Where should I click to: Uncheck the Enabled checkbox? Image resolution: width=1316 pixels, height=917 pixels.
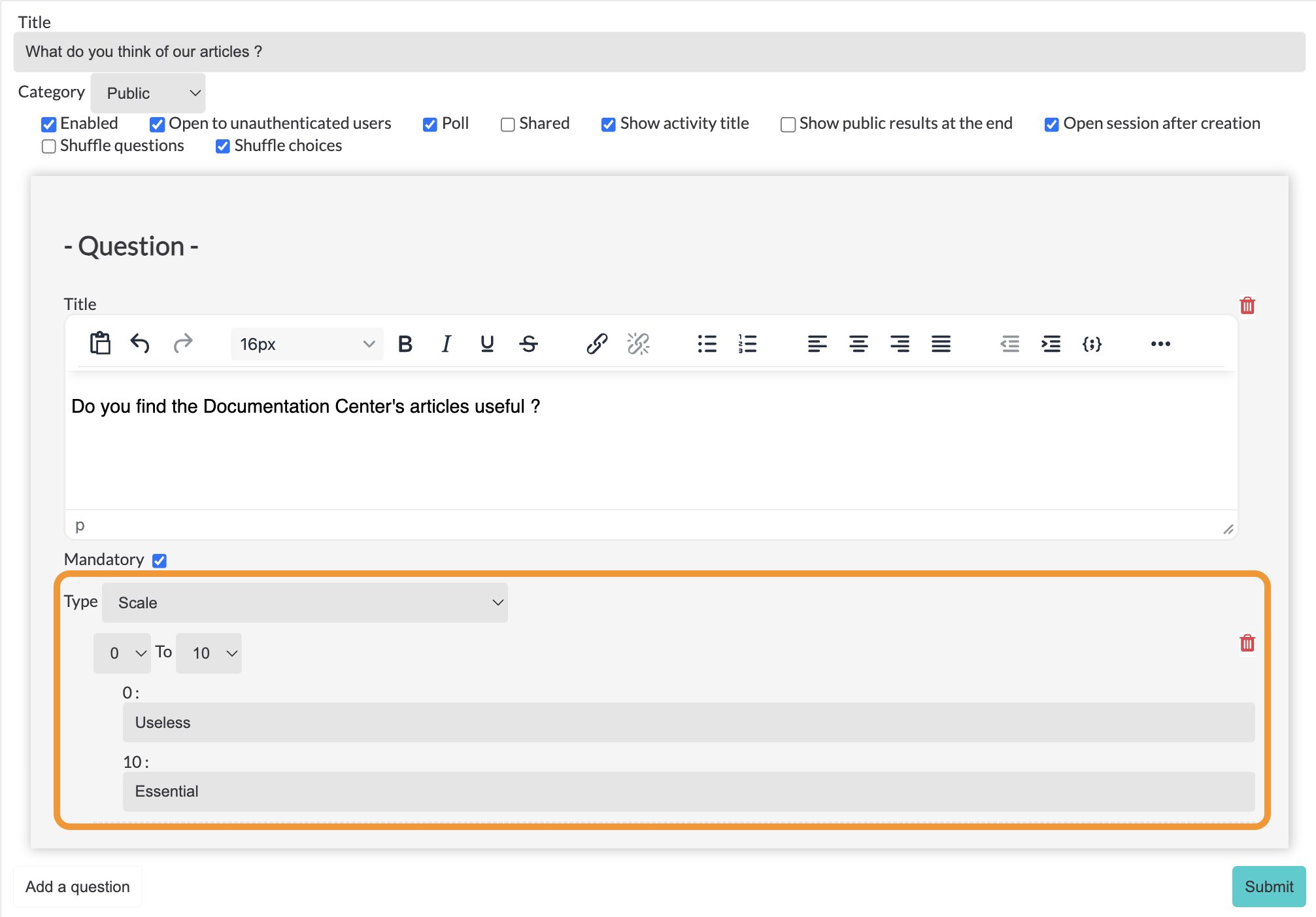coord(48,124)
